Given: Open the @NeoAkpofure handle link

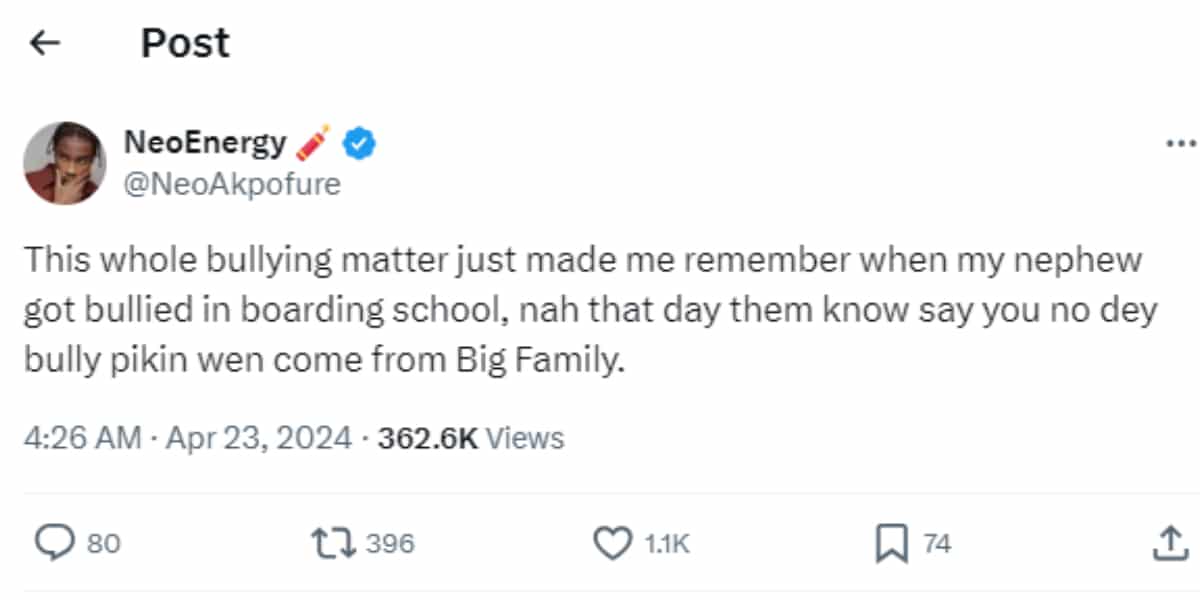Looking at the screenshot, I should coord(231,184).
